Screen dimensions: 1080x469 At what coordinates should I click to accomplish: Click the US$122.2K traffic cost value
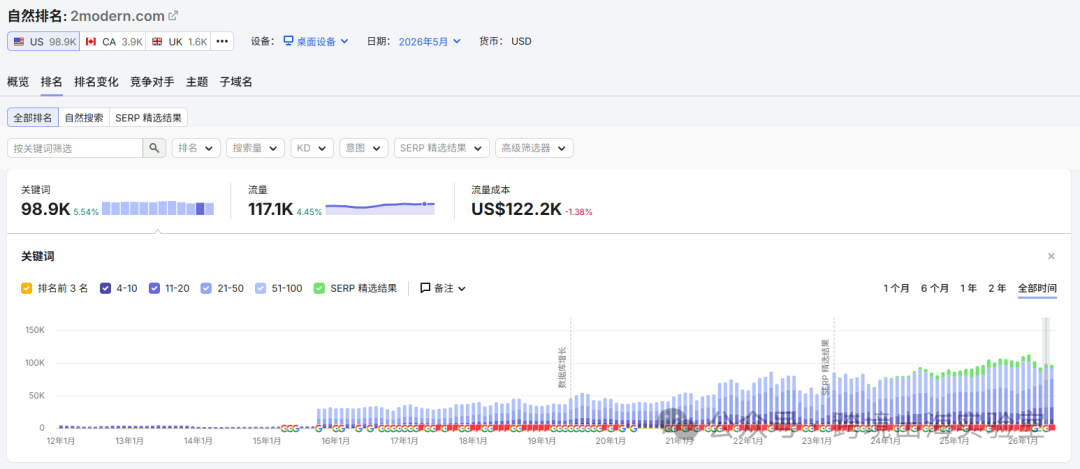click(516, 209)
